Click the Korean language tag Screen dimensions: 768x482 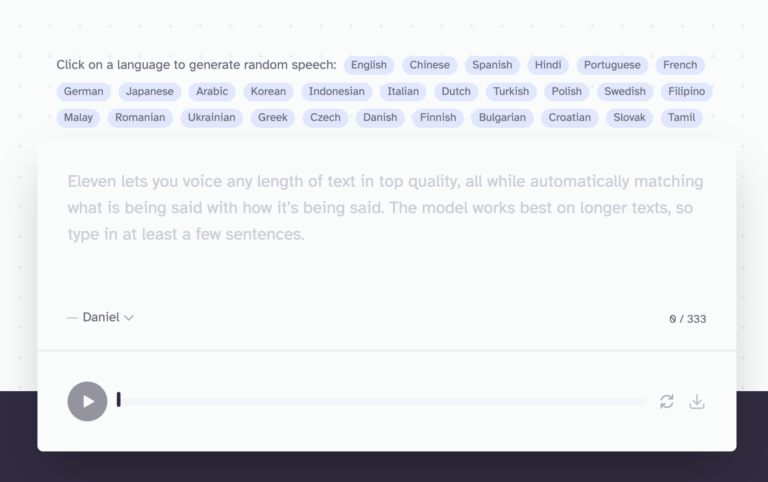268,91
